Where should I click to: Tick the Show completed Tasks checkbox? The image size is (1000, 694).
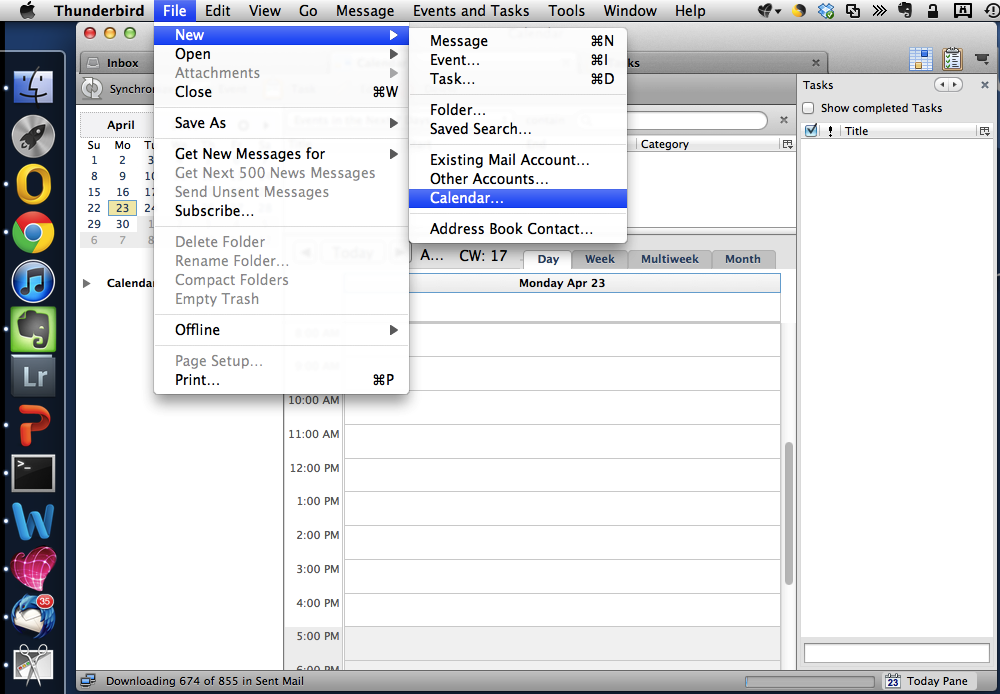pos(809,108)
